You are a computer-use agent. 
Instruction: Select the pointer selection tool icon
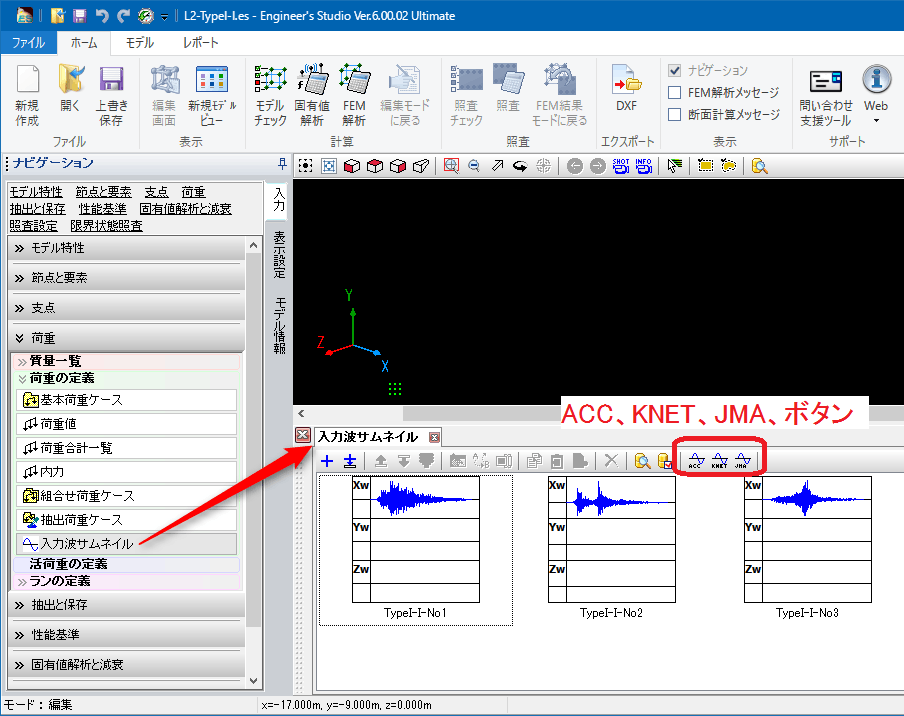point(675,166)
